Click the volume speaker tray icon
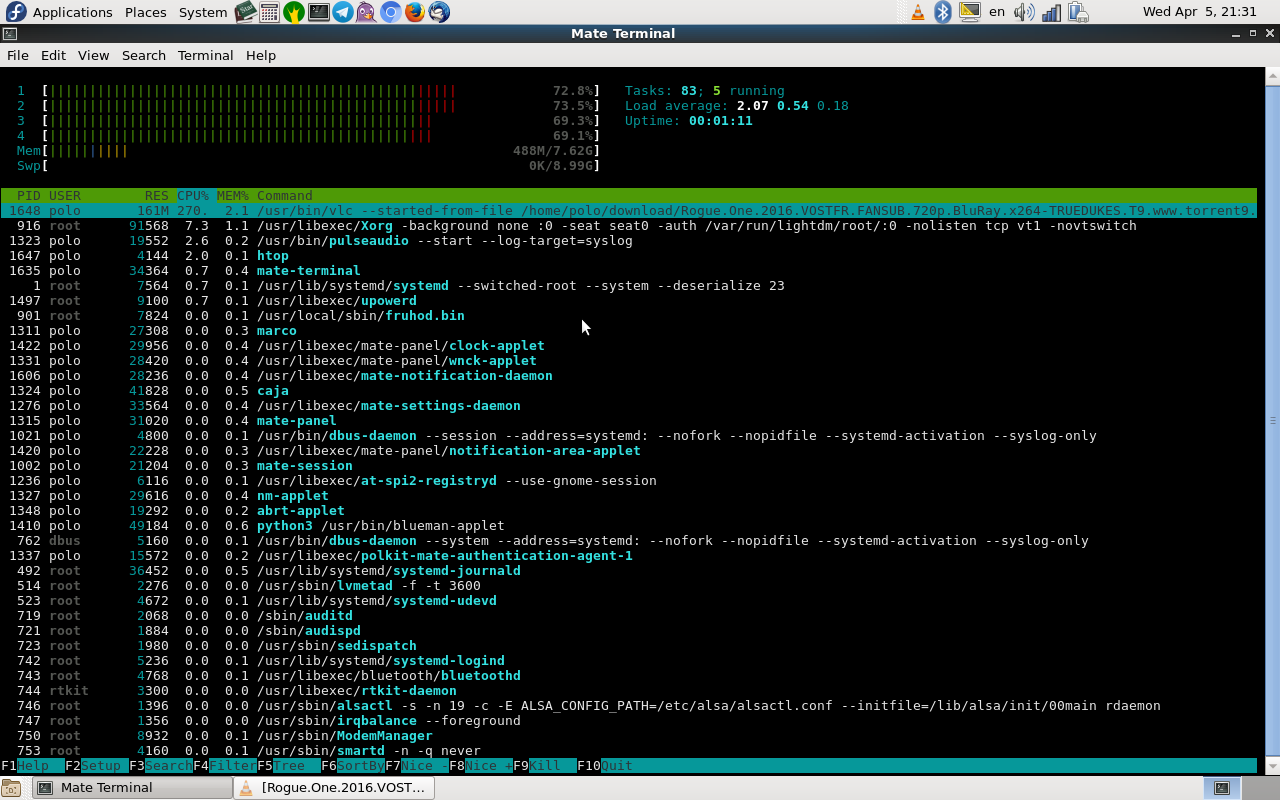 coord(1023,12)
